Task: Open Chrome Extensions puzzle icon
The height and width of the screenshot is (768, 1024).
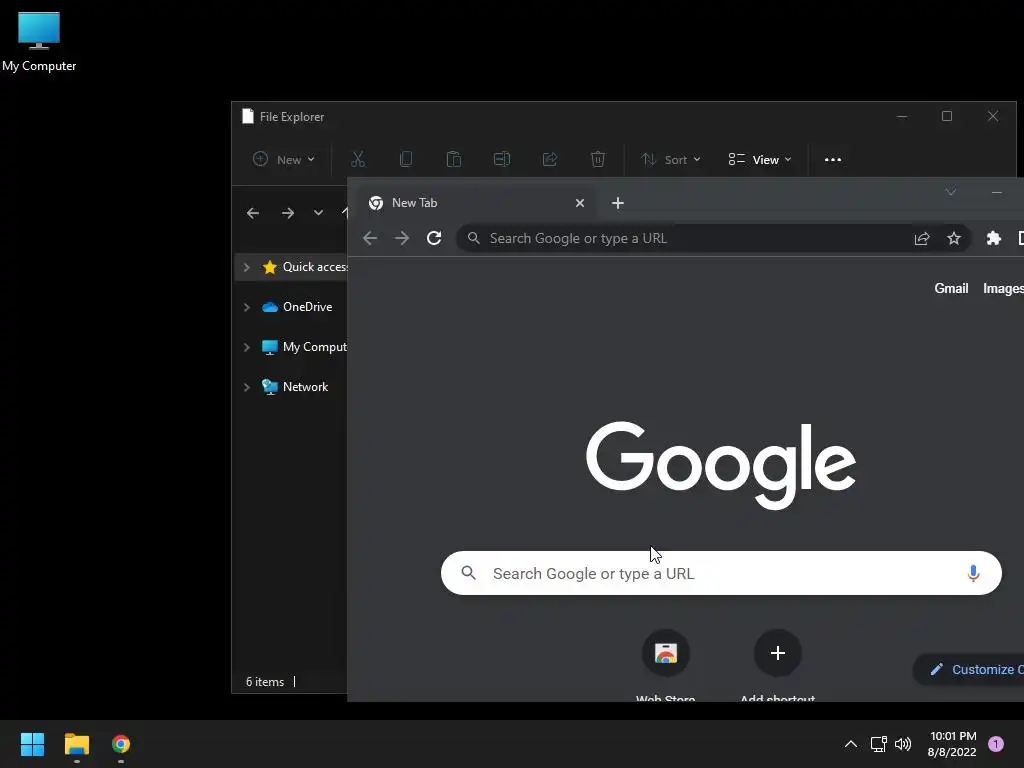Action: 993,238
